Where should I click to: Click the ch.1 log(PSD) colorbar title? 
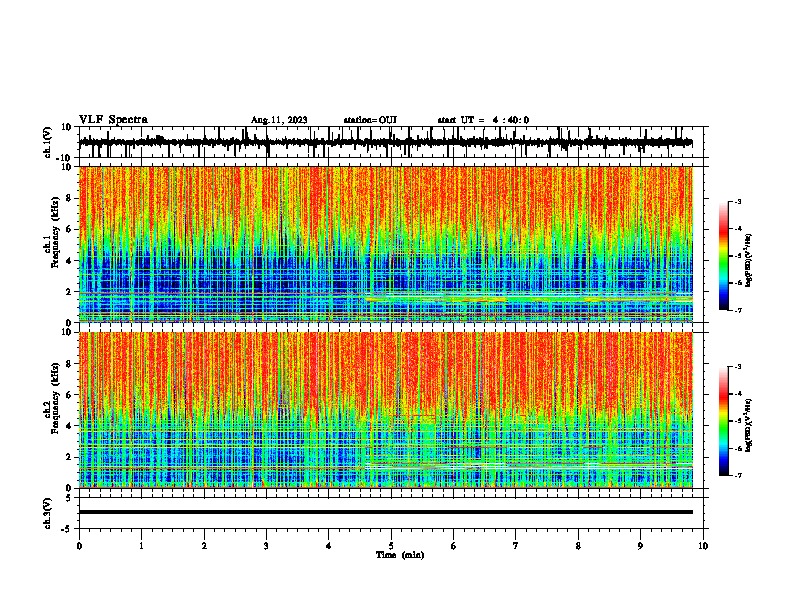(749, 261)
